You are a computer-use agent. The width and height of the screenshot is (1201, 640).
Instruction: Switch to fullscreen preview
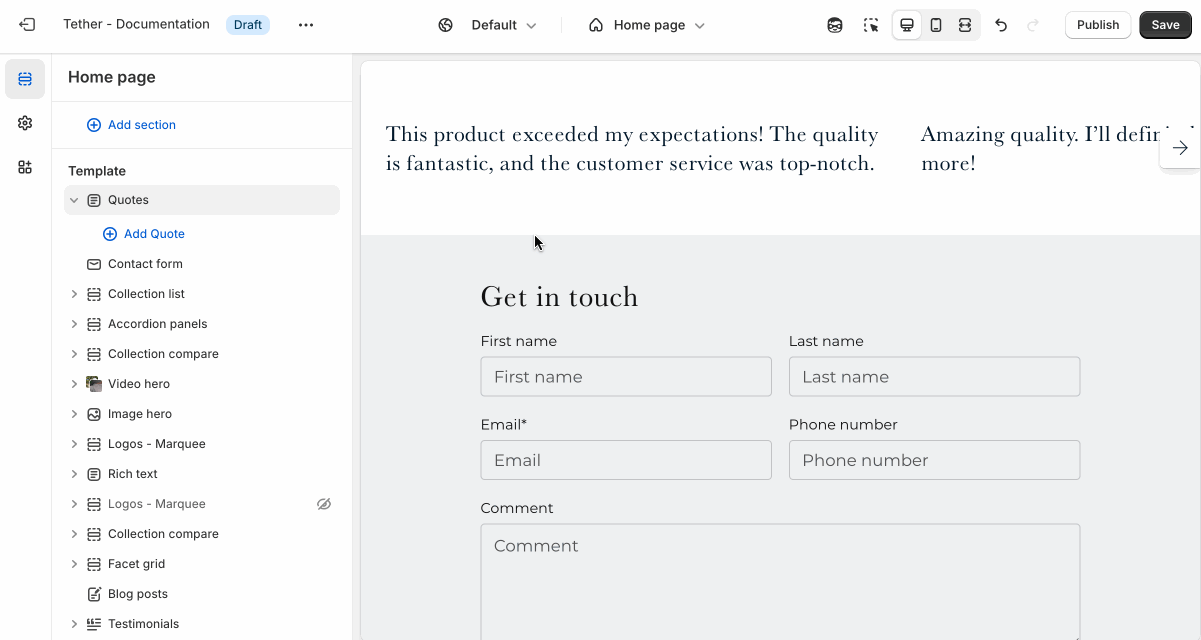click(965, 25)
